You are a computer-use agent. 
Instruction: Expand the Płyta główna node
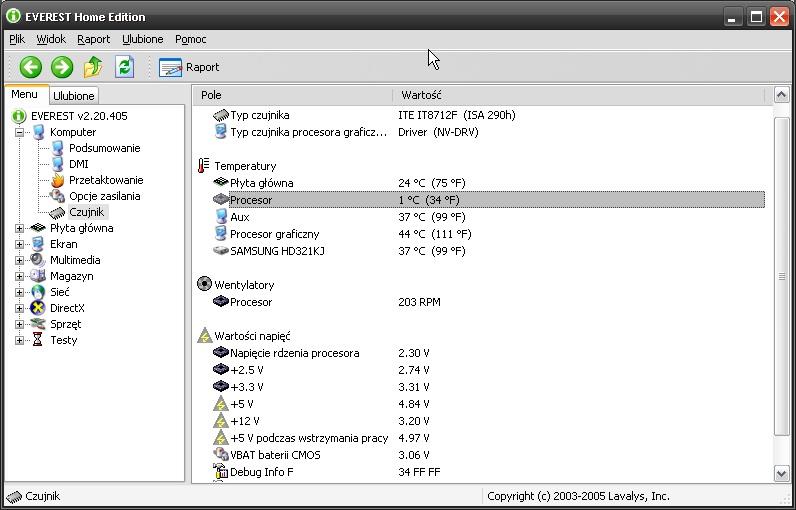[x=19, y=228]
